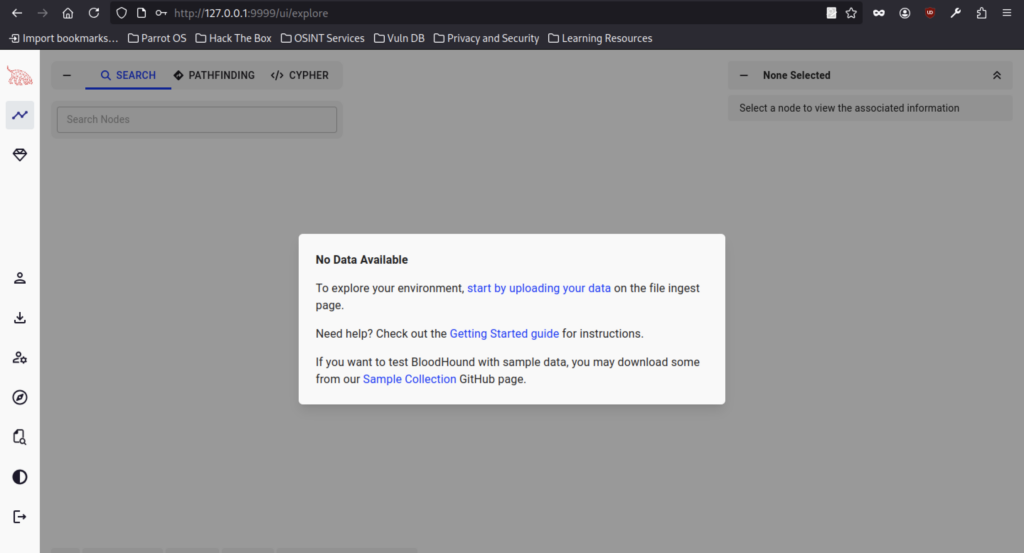Viewport: 1024px width, 553px height.
Task: Log out using the exit icon
Action: 20,517
